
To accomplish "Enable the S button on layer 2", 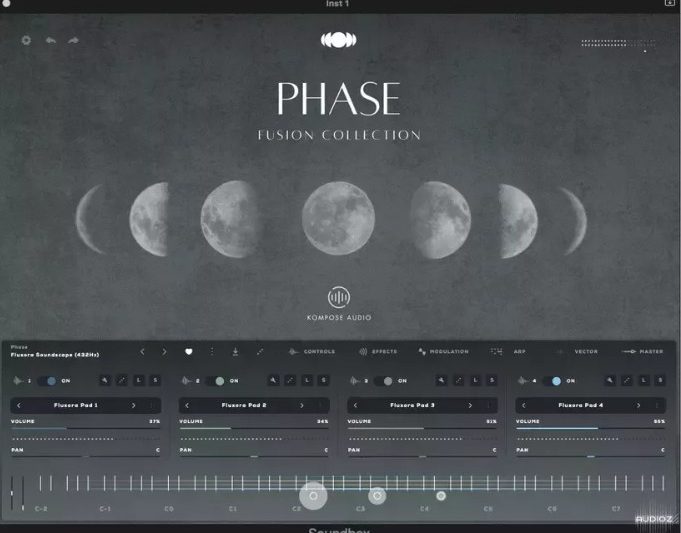I will [x=324, y=381].
